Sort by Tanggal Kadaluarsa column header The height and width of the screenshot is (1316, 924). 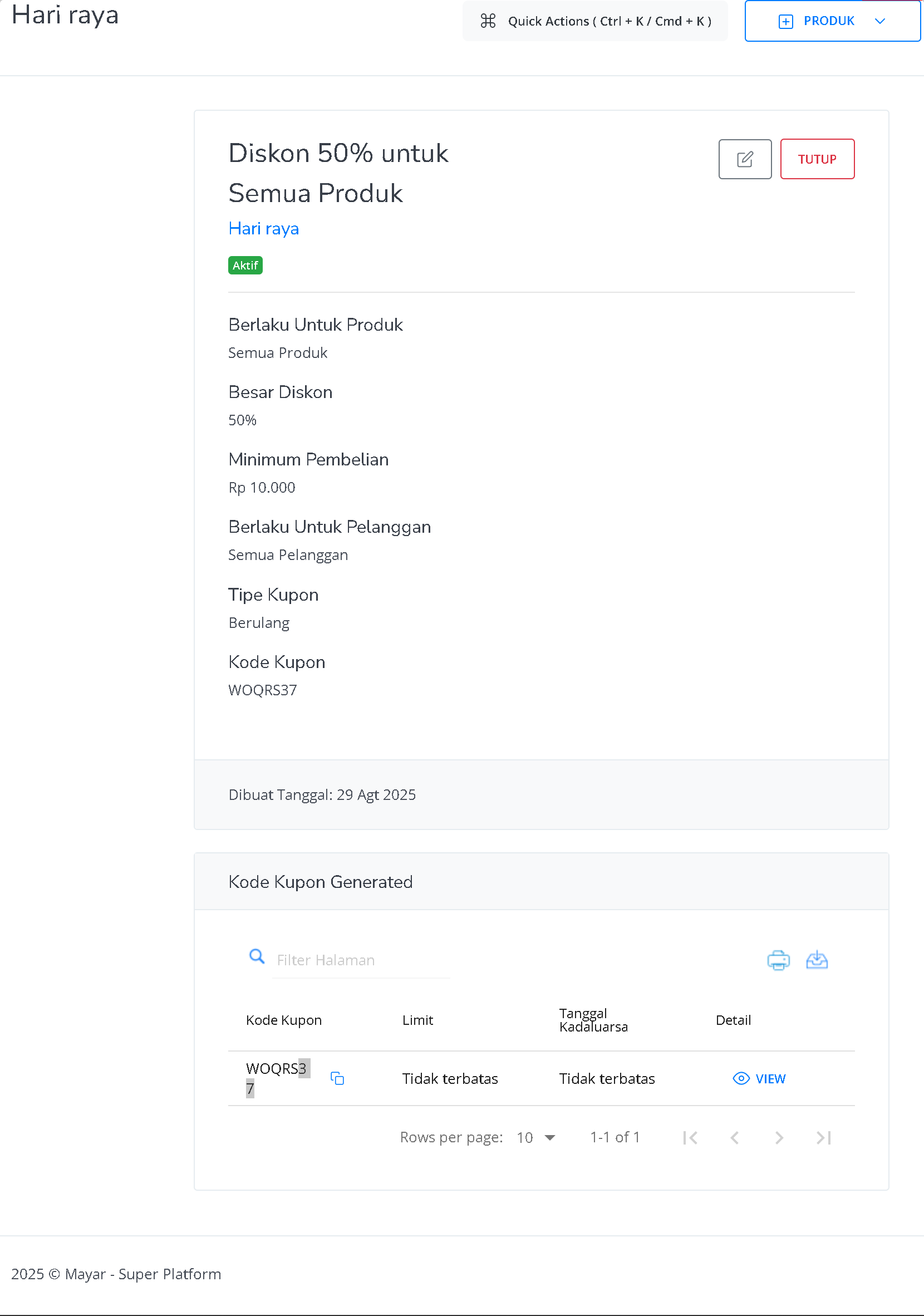pyautogui.click(x=593, y=1020)
